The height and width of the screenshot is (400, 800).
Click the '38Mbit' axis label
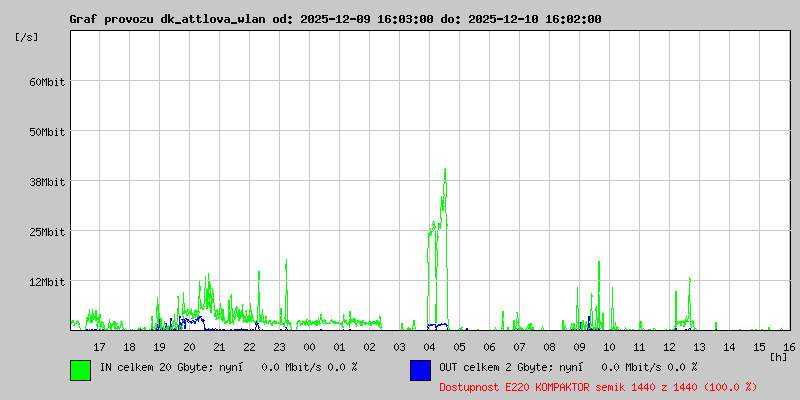(x=47, y=182)
